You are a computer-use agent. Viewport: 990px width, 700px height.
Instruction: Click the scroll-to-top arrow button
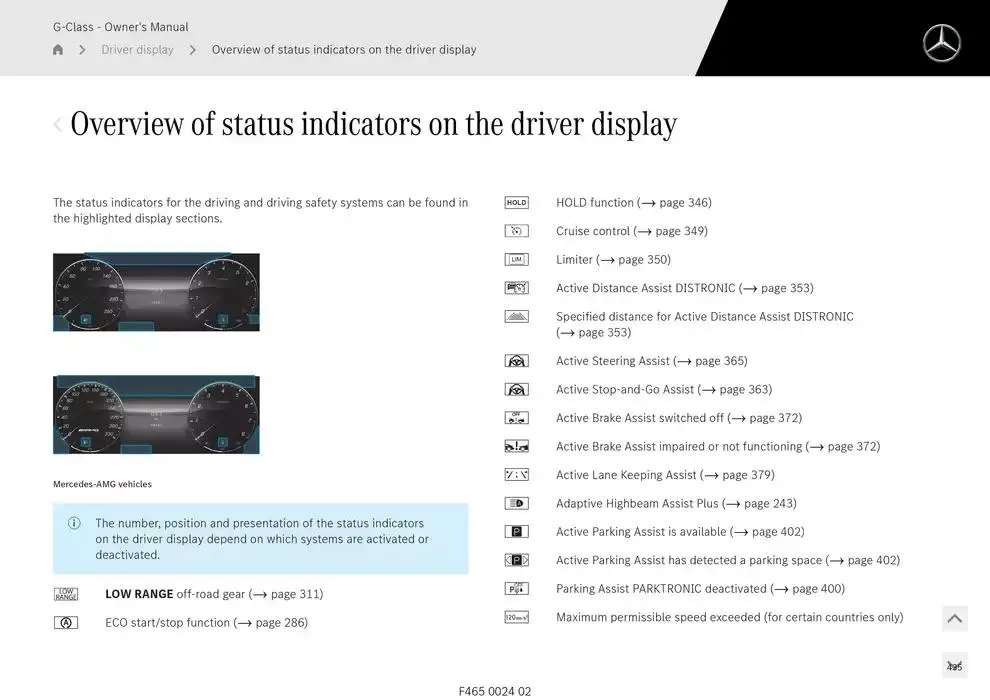954,619
